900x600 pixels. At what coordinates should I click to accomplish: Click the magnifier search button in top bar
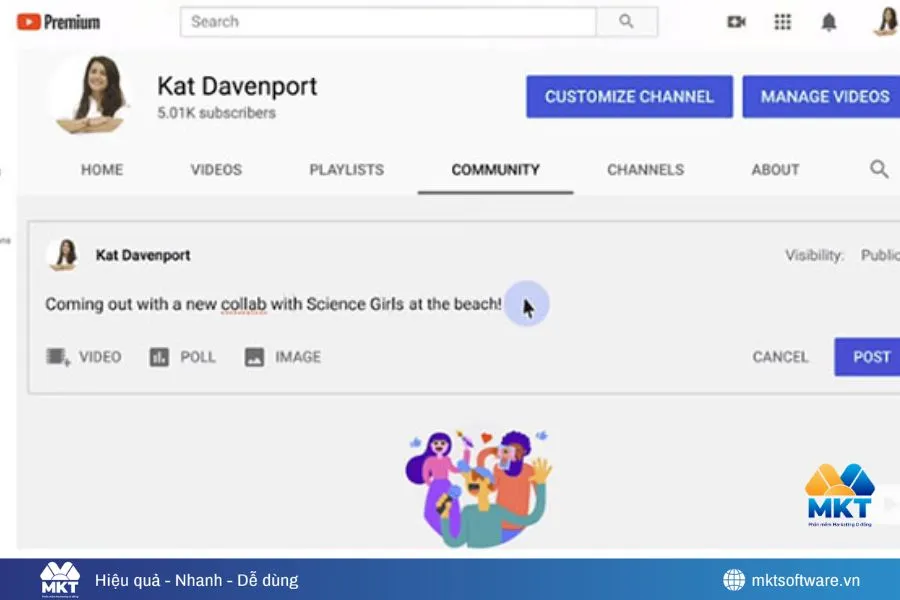coord(627,21)
